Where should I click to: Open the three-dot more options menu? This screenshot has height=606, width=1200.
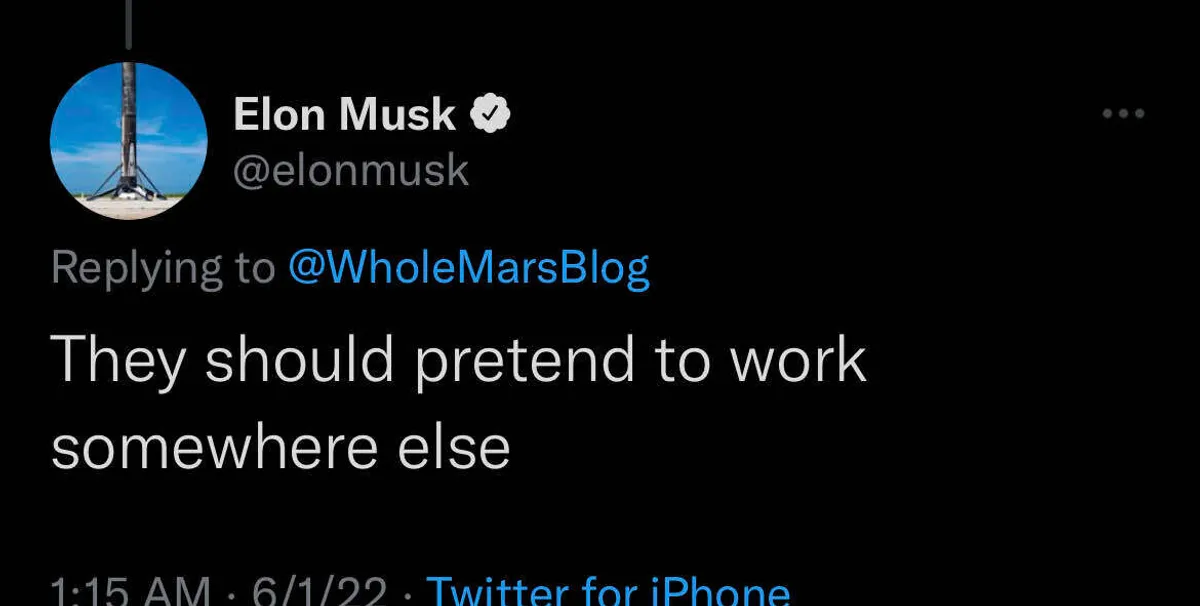click(1123, 114)
